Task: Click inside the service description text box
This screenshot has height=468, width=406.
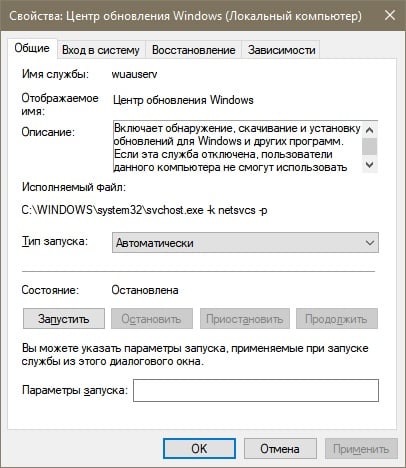Action: [237, 147]
